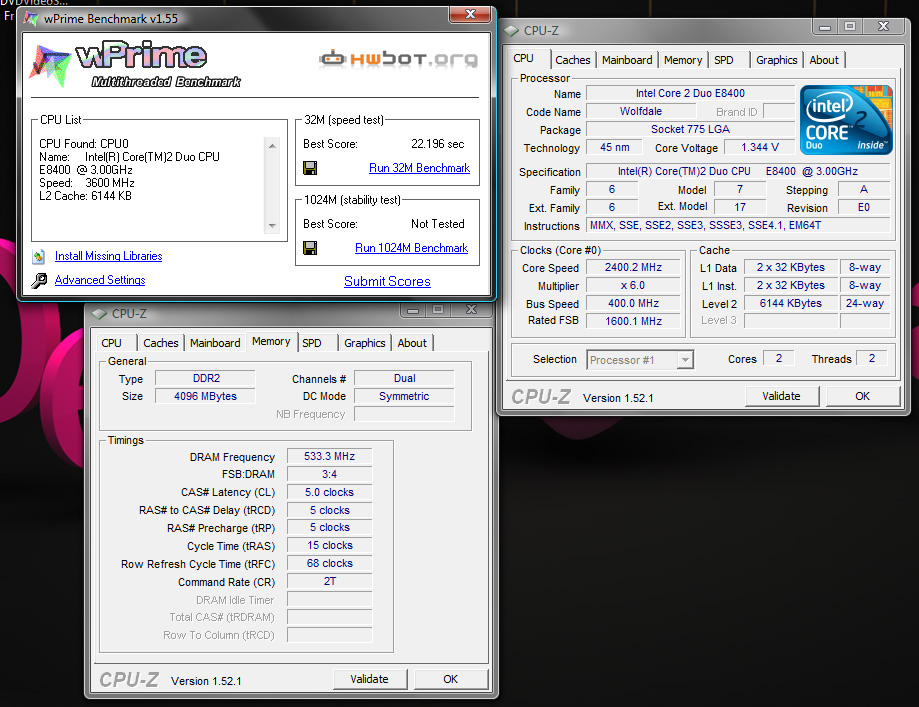Click the save icon under 1024M stability test
This screenshot has width=919, height=707.
[310, 248]
